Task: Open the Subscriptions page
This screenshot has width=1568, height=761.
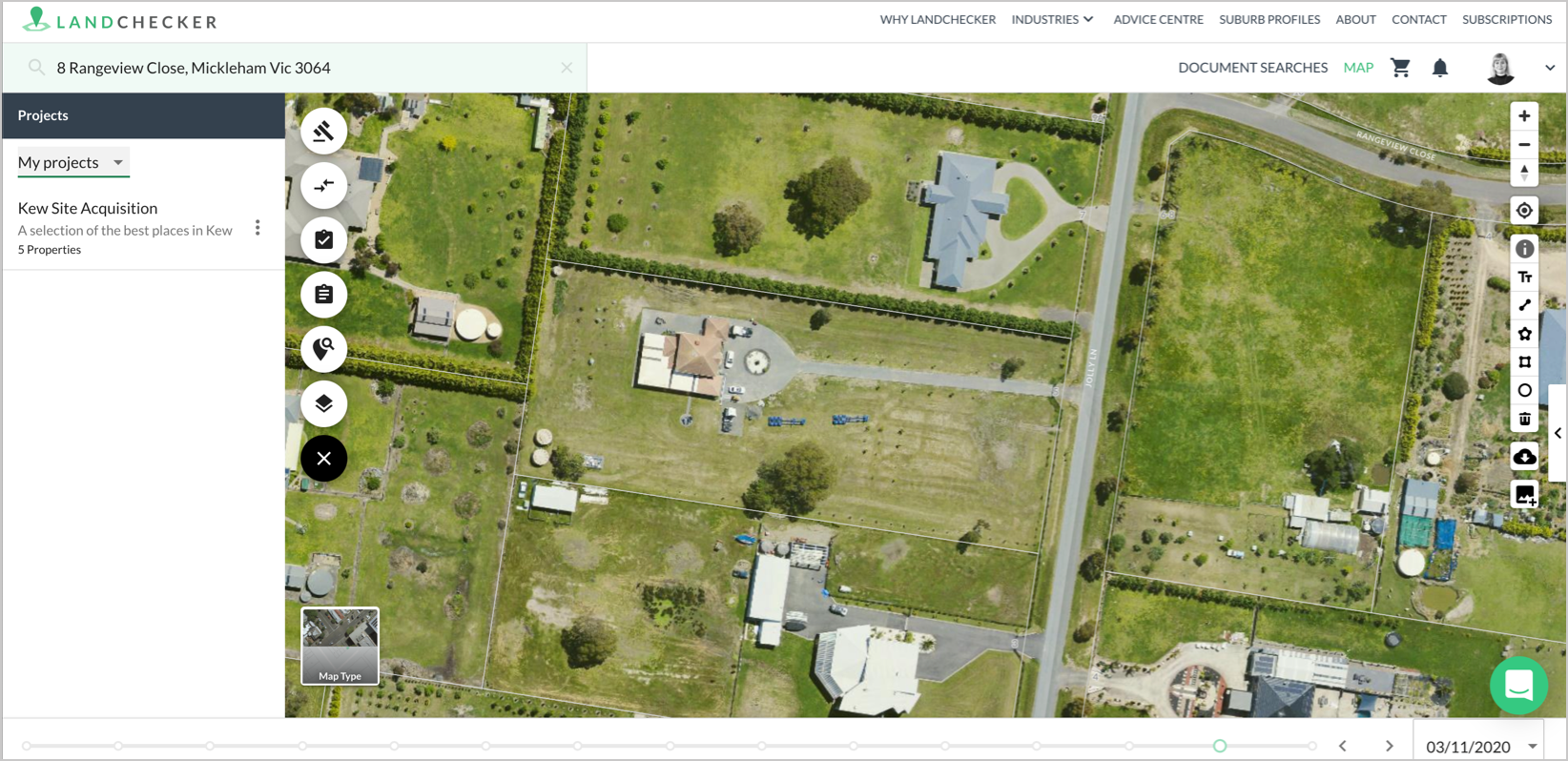Action: pos(1507,19)
